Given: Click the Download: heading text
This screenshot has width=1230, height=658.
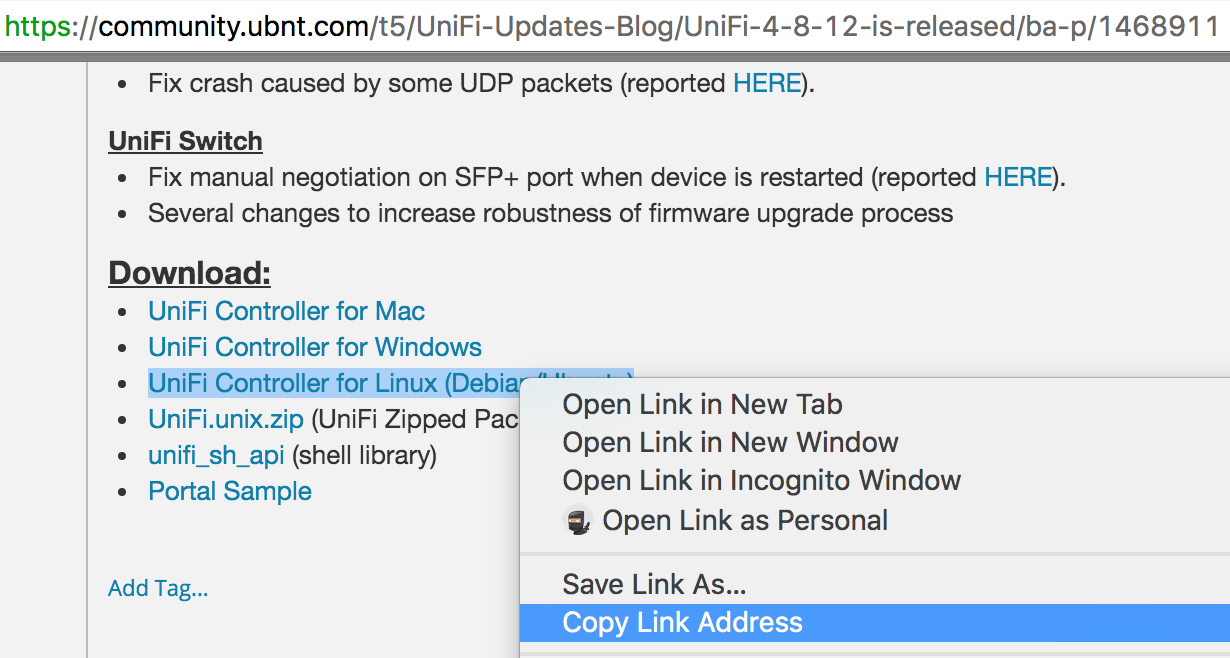Looking at the screenshot, I should point(189,273).
